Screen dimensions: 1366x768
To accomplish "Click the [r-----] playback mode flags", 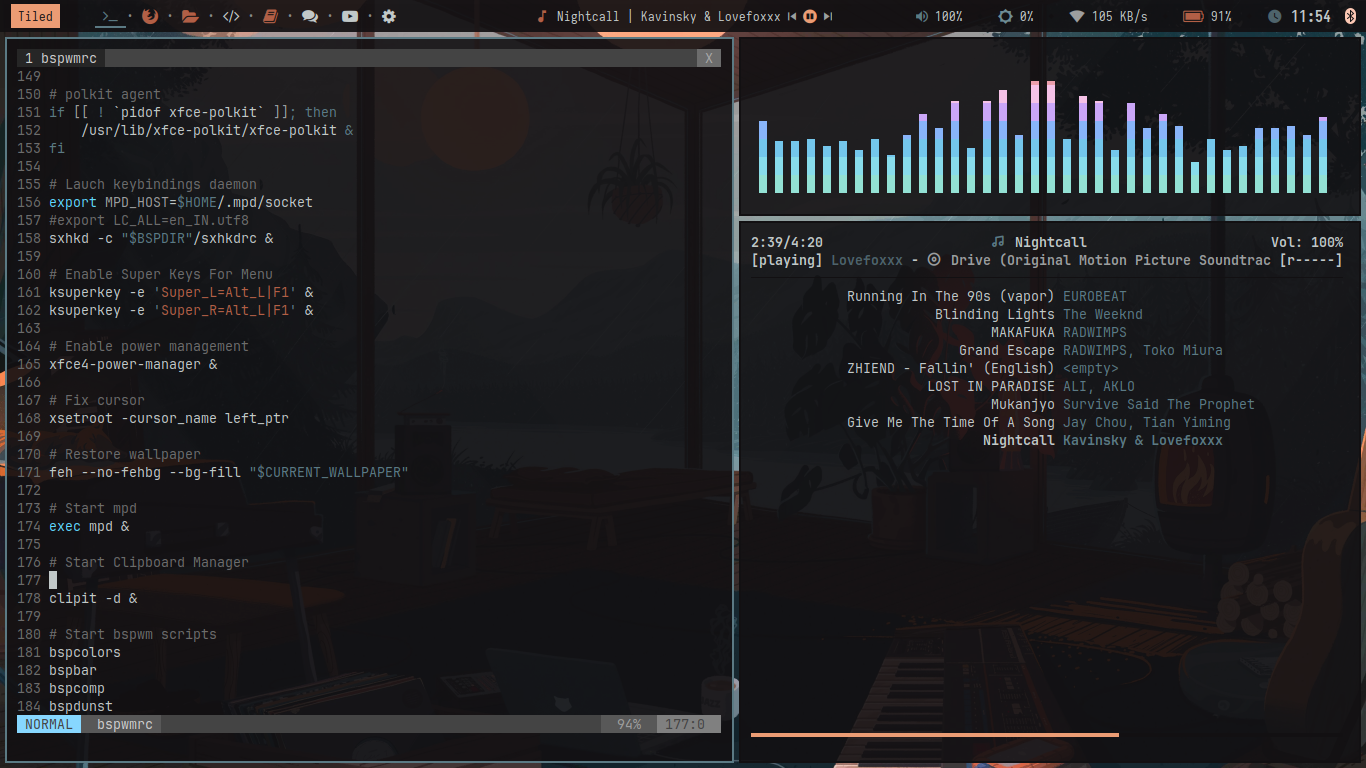I will pos(1311,260).
